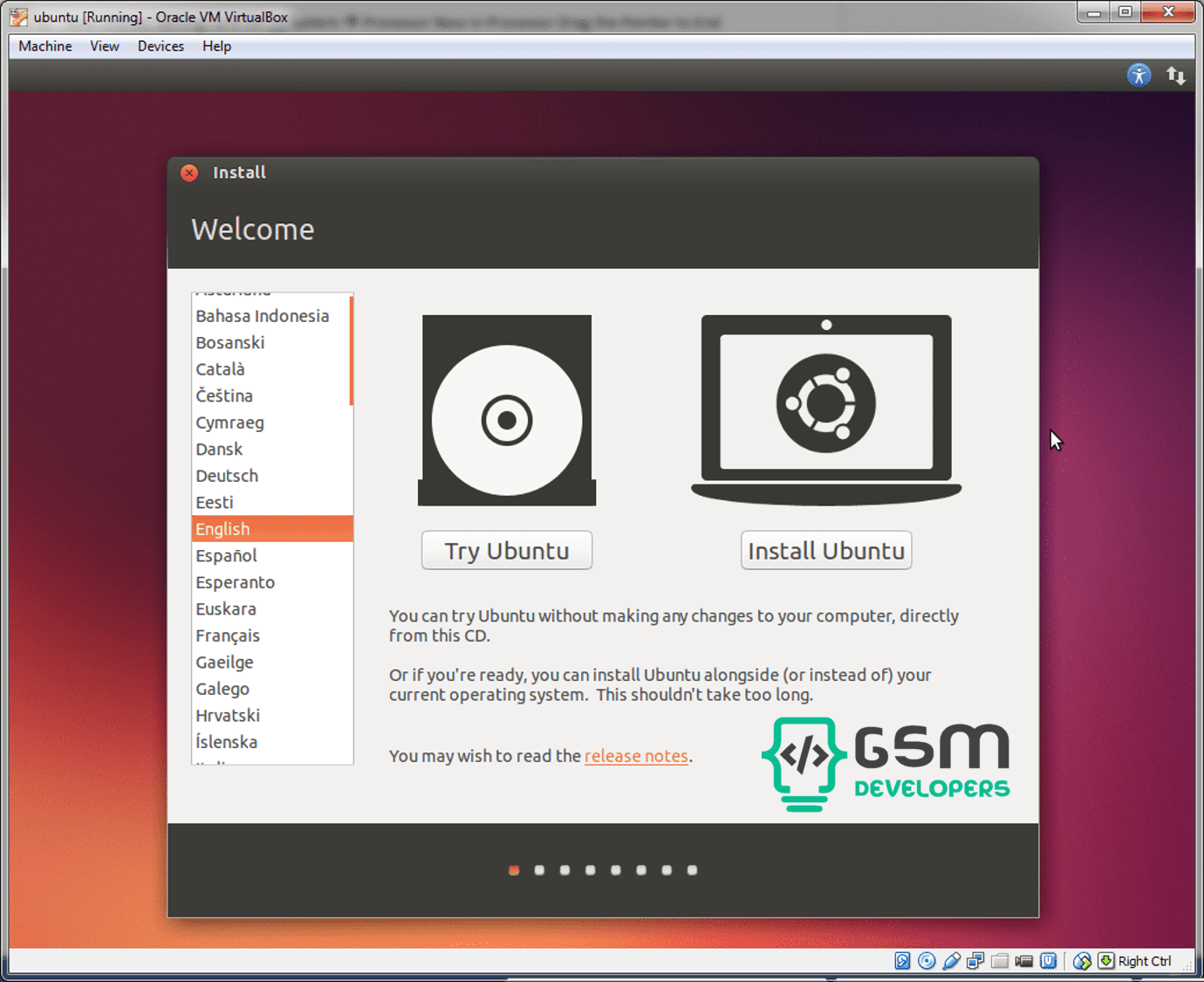Click the shared folders icon in status bar
This screenshot has height=982, width=1204.
(1000, 961)
